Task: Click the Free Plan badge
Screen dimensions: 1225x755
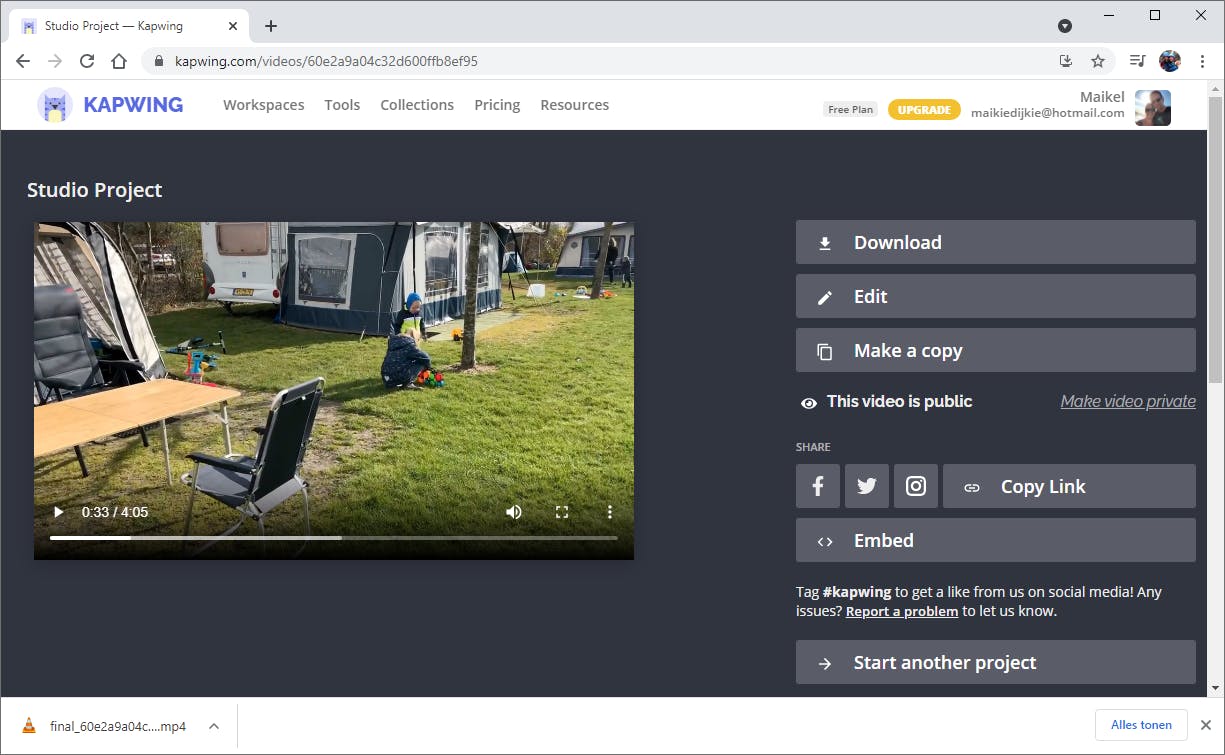Action: (x=851, y=110)
